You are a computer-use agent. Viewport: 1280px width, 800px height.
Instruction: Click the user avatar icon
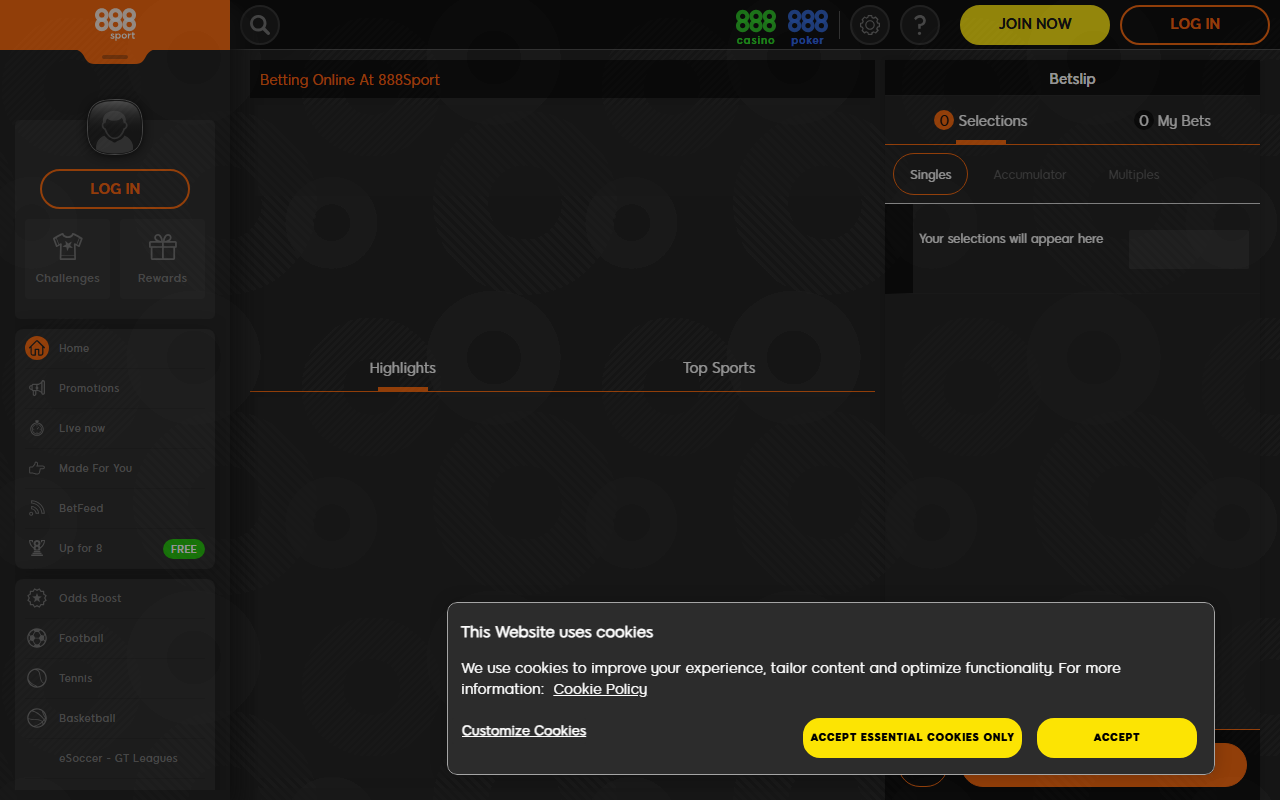click(115, 128)
